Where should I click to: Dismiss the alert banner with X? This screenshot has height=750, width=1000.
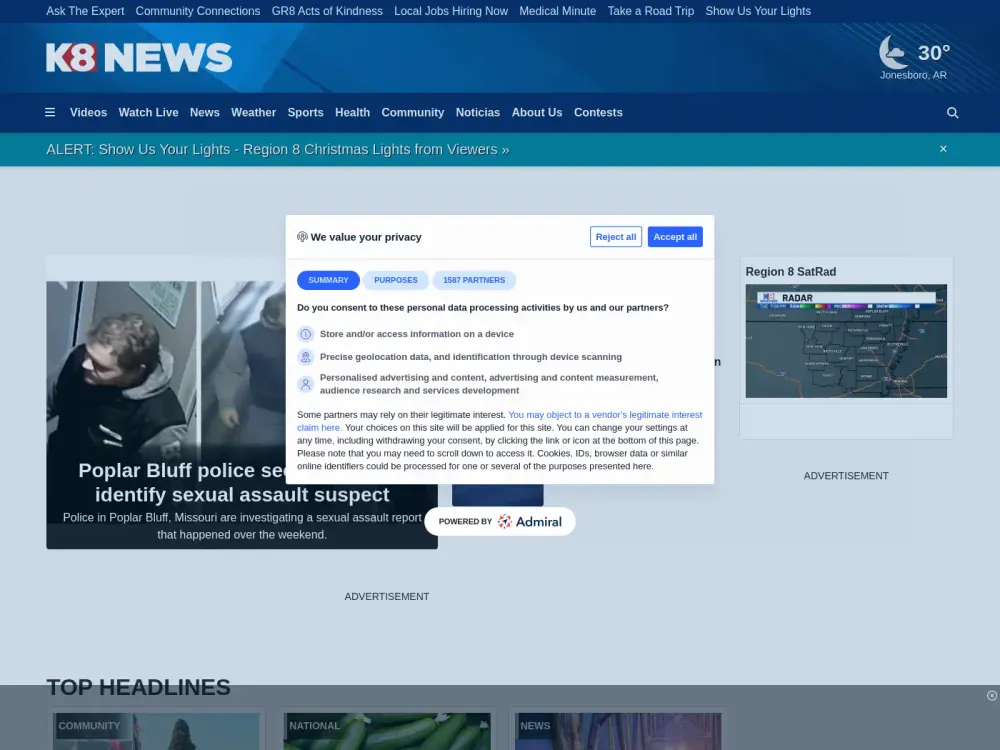[x=943, y=149]
